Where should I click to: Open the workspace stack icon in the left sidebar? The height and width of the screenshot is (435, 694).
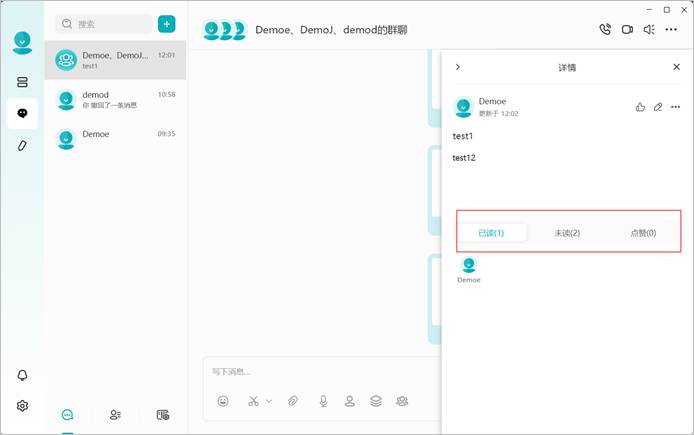coord(22,82)
